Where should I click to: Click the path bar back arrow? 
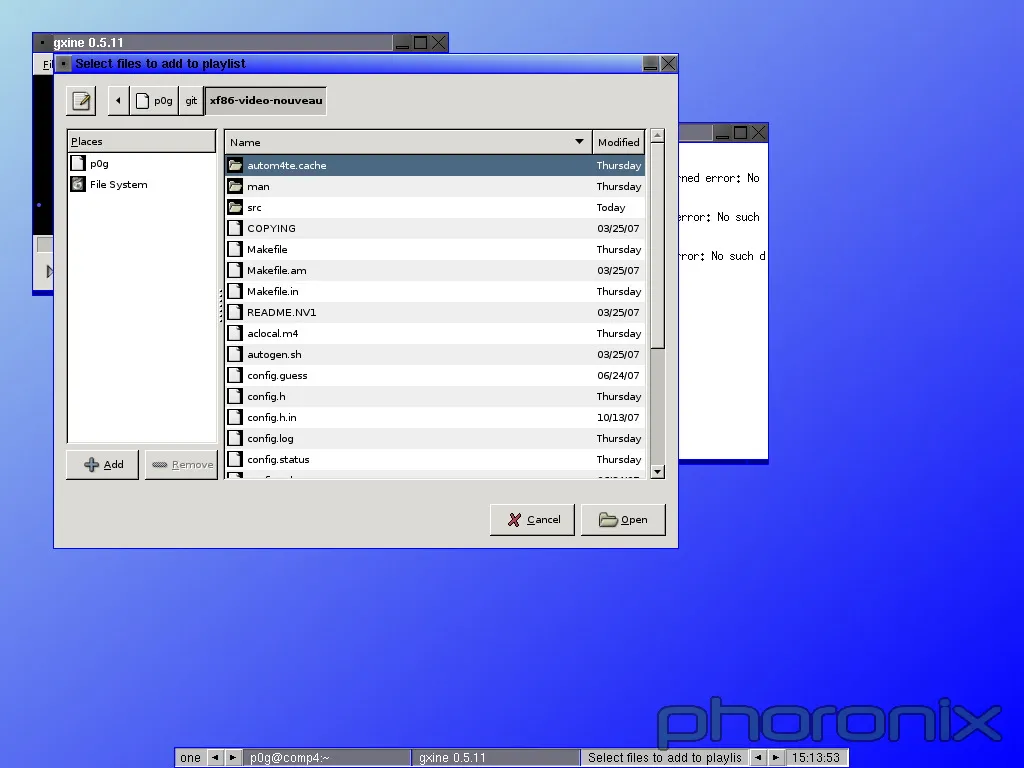(118, 101)
